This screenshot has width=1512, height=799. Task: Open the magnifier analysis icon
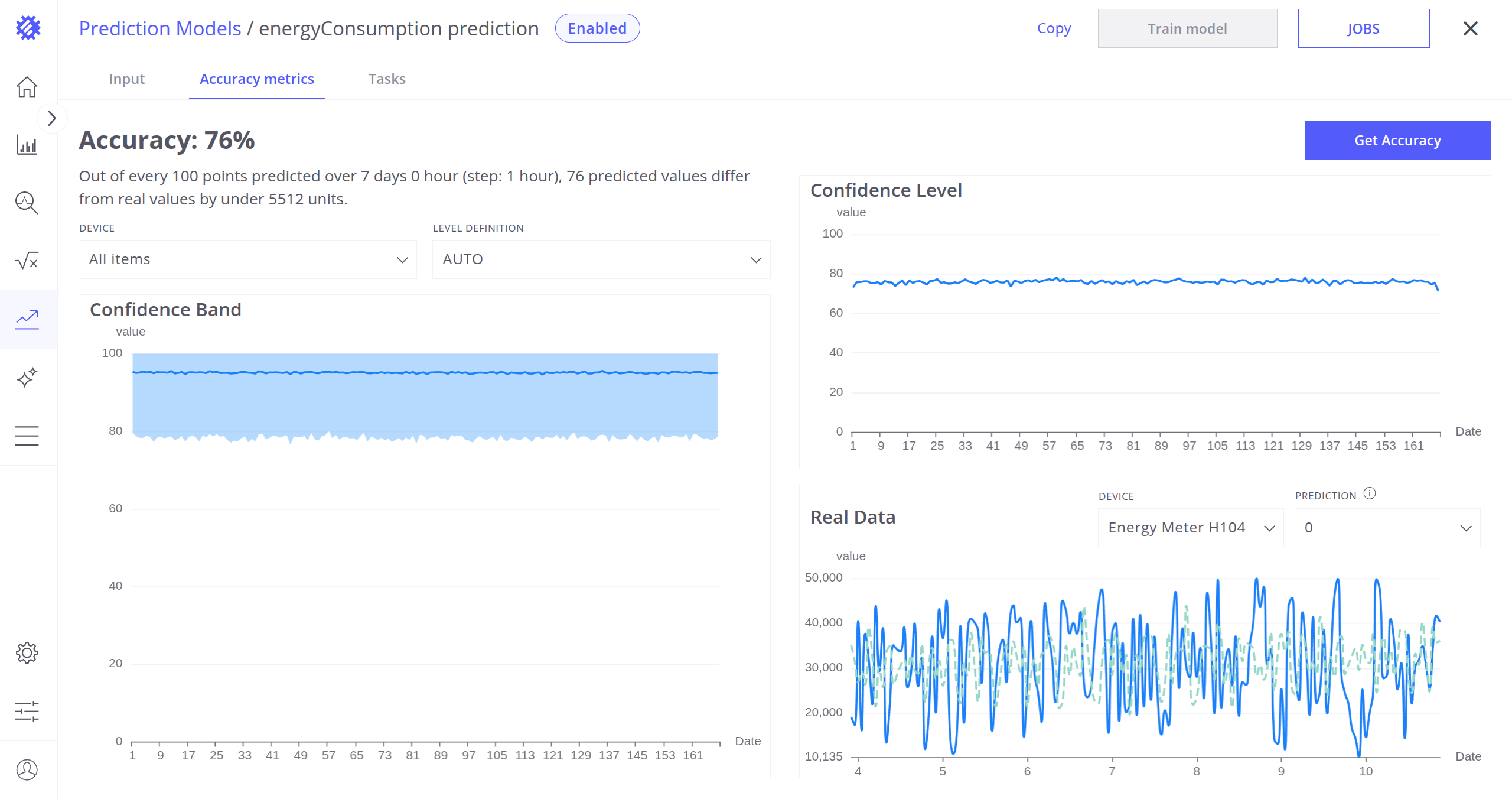tap(27, 203)
